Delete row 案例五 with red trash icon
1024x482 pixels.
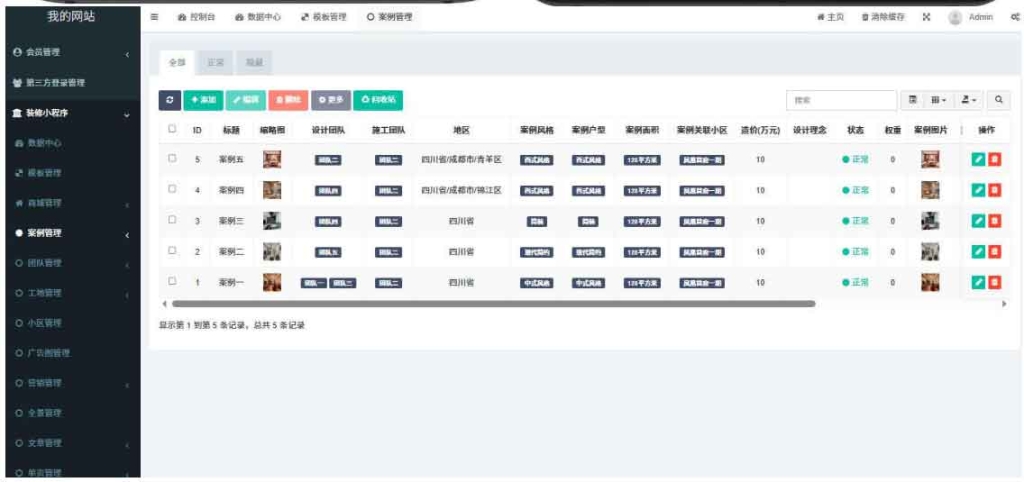(x=994, y=159)
